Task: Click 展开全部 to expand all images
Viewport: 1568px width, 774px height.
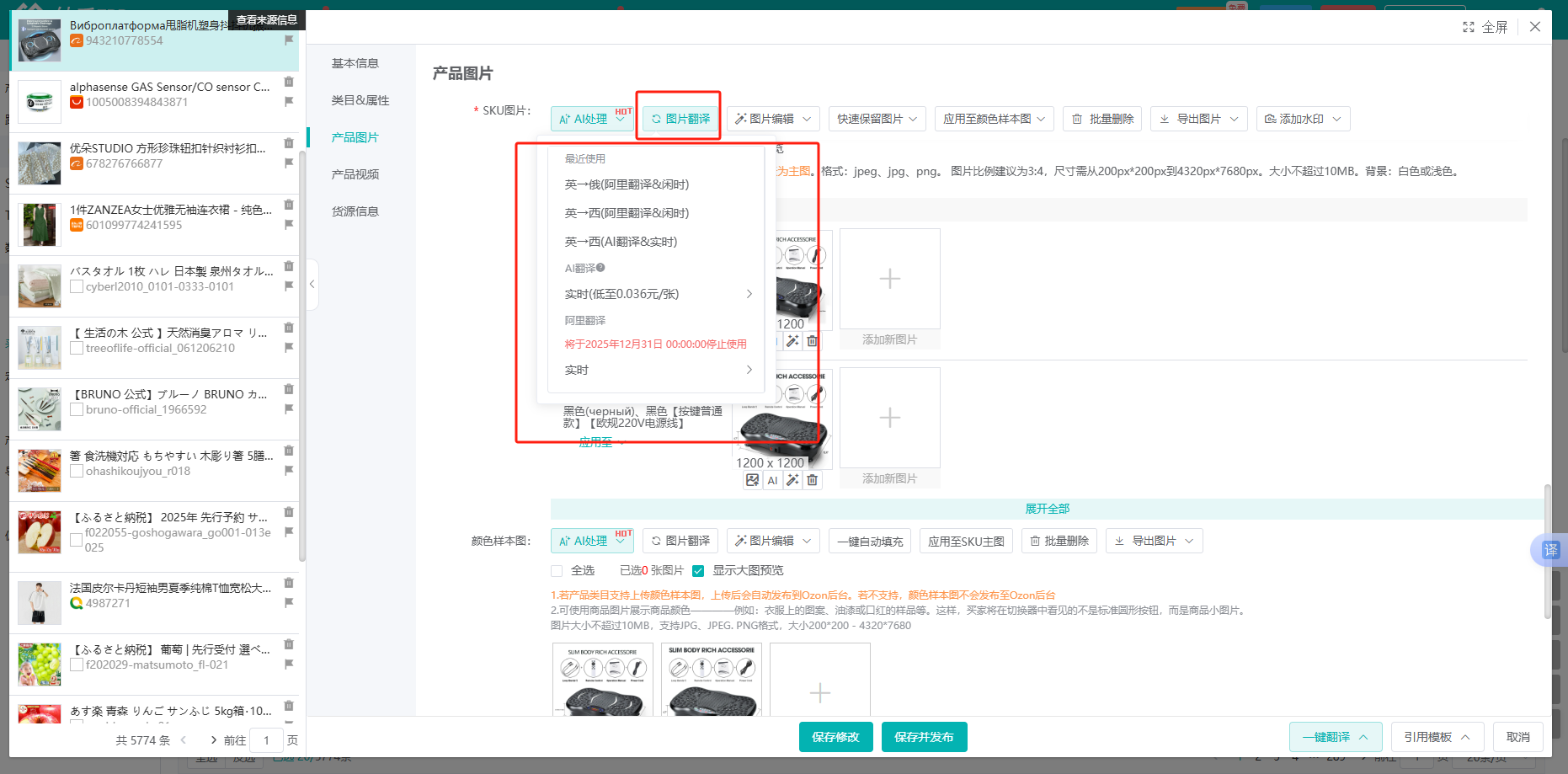Action: pyautogui.click(x=1047, y=509)
